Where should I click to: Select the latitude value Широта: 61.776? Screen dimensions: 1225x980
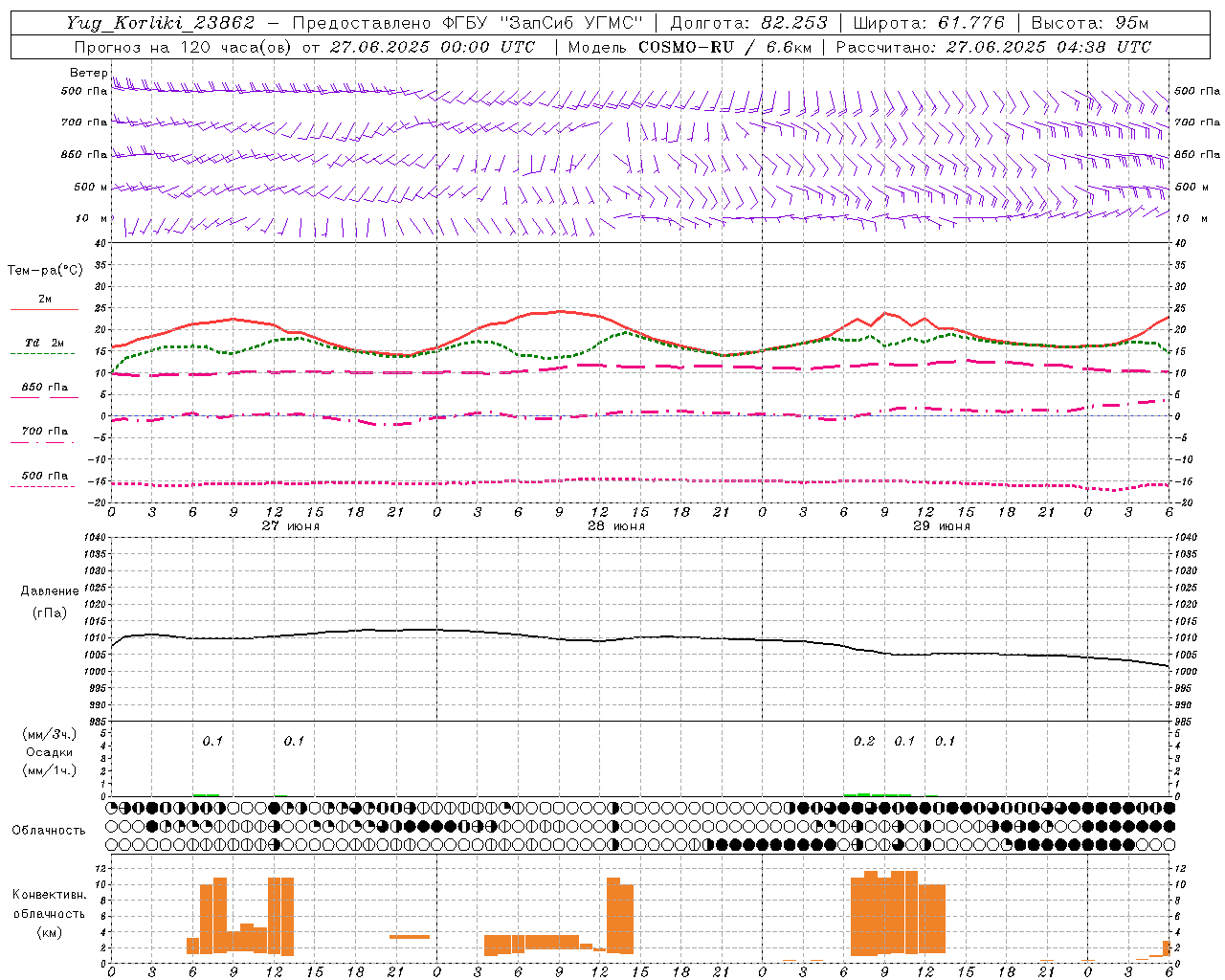click(x=928, y=23)
